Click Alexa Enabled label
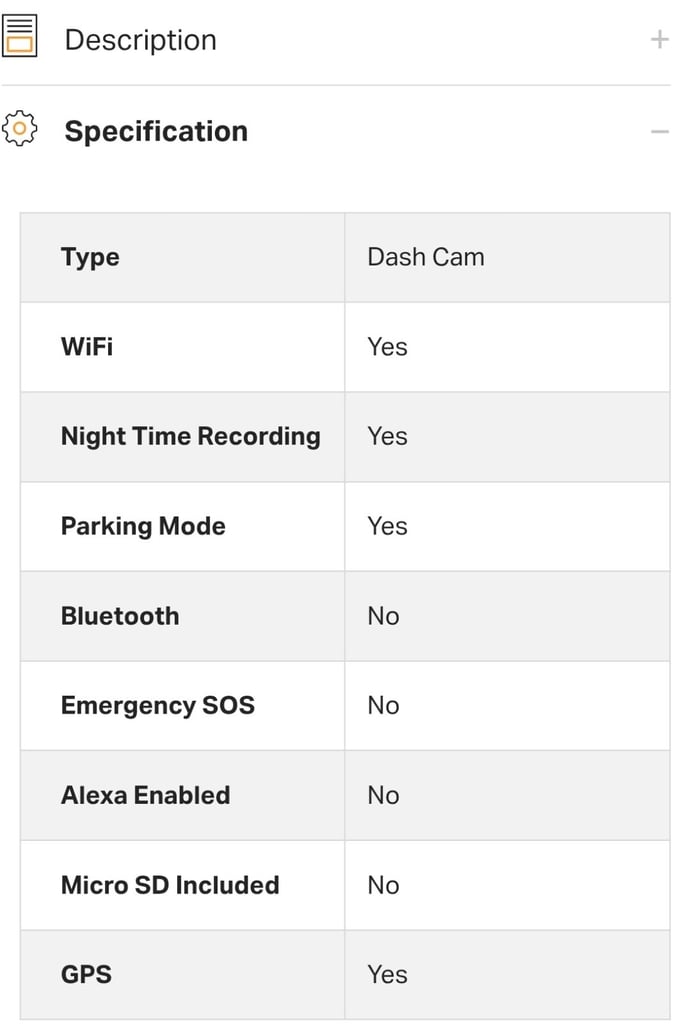The height and width of the screenshot is (1024, 679). click(146, 795)
